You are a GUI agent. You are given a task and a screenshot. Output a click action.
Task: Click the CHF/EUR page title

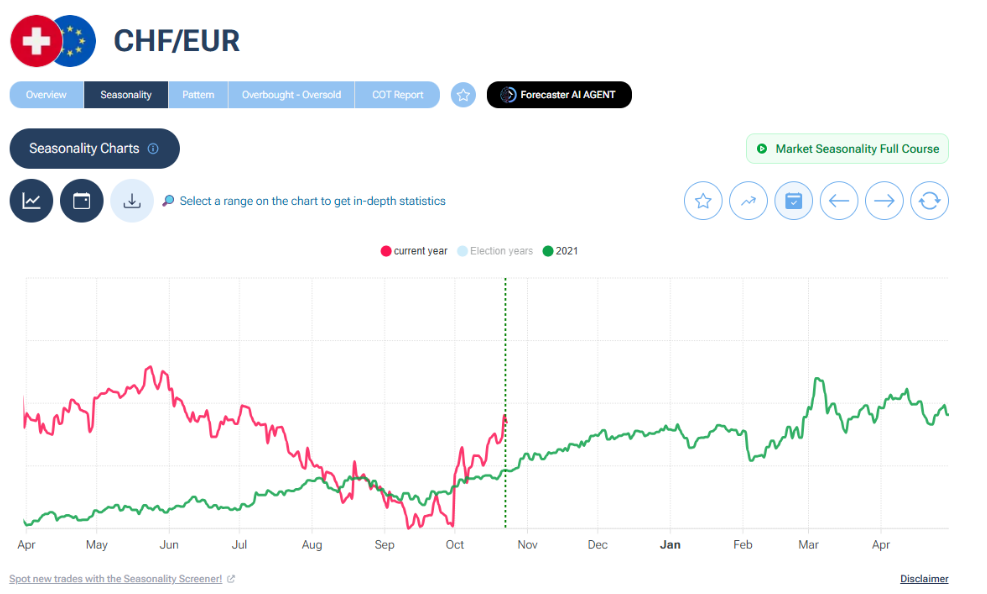(x=176, y=42)
